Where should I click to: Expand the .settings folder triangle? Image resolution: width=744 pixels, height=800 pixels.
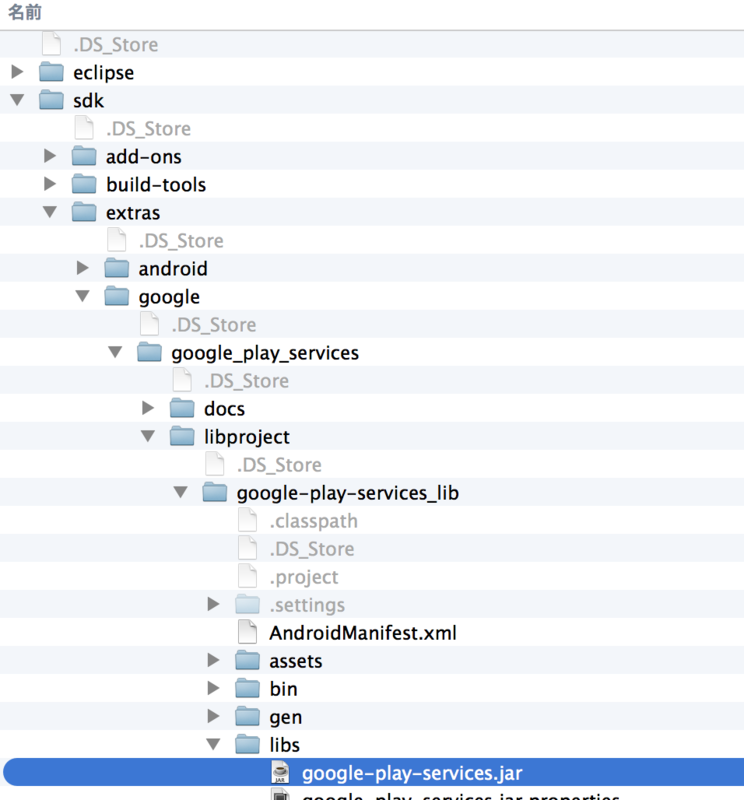213,604
